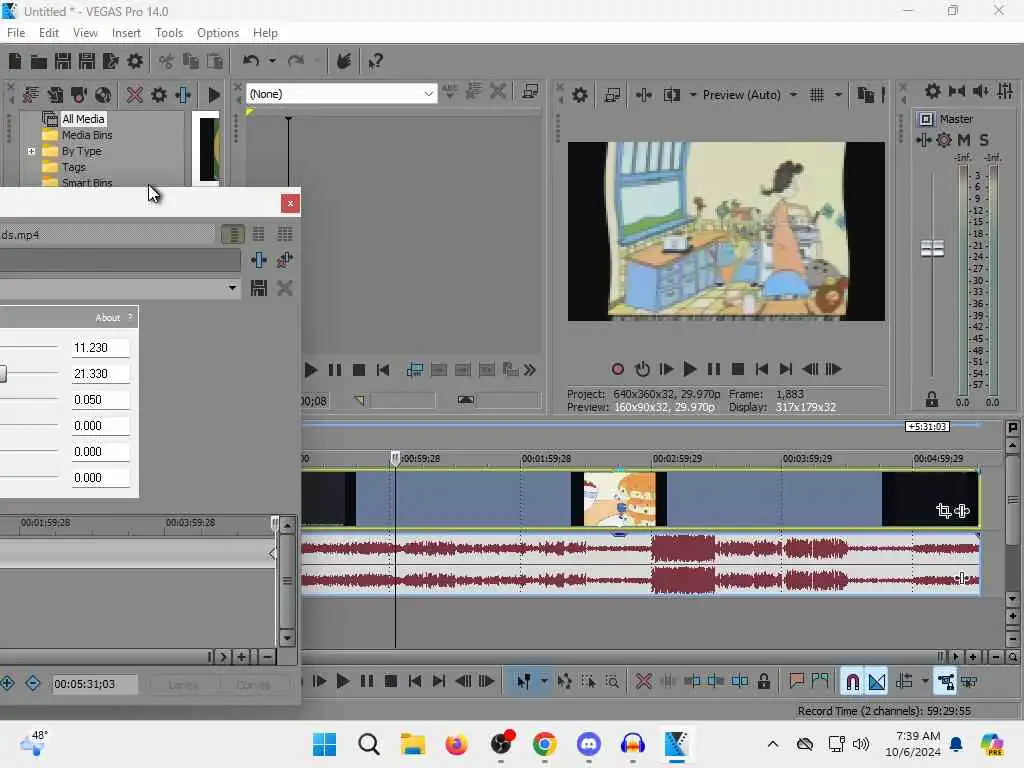This screenshot has height=768, width=1024.
Task: Click the Get Media from Web globe icon
Action: click(x=103, y=95)
